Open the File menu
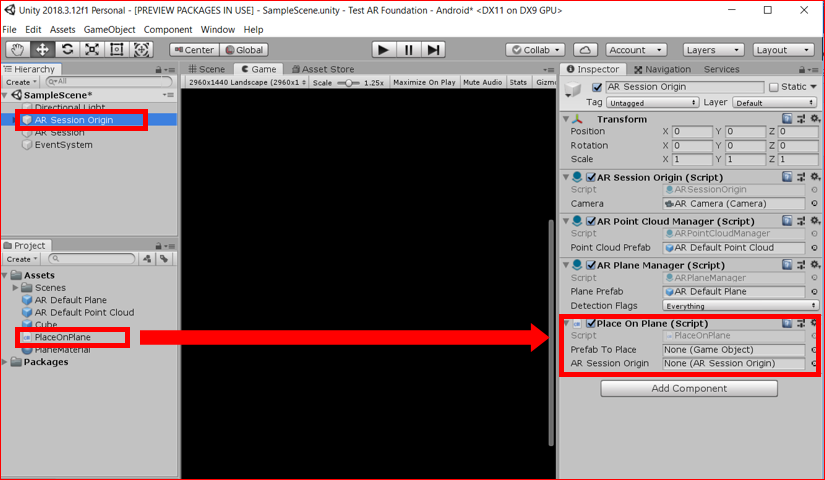The width and height of the screenshot is (825, 480). coord(9,29)
